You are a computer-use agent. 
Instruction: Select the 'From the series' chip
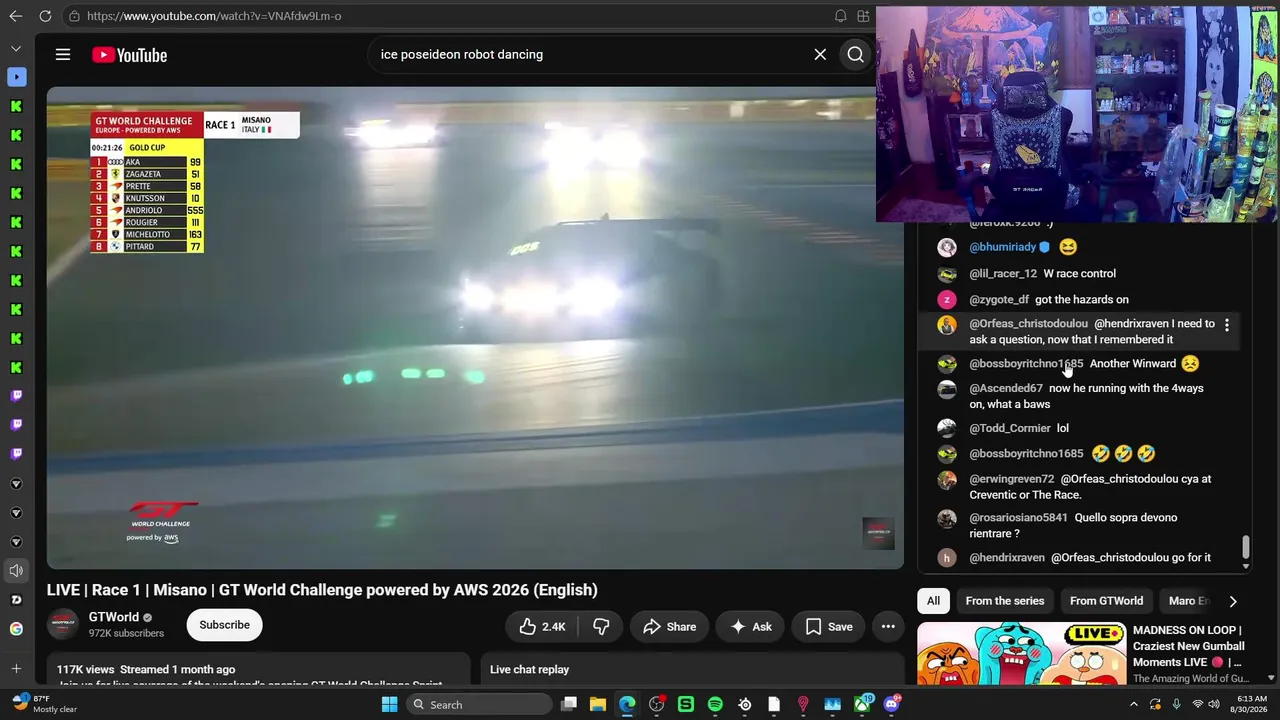[x=1005, y=601]
